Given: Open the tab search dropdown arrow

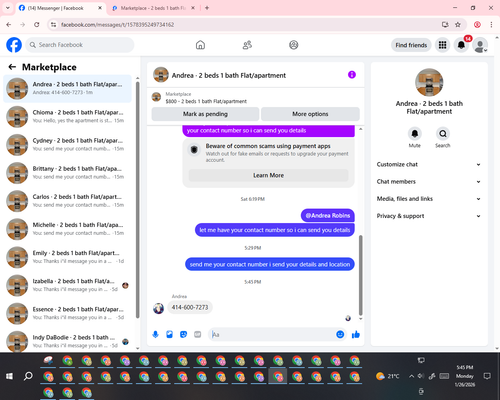Looking at the screenshot, I should (8, 8).
